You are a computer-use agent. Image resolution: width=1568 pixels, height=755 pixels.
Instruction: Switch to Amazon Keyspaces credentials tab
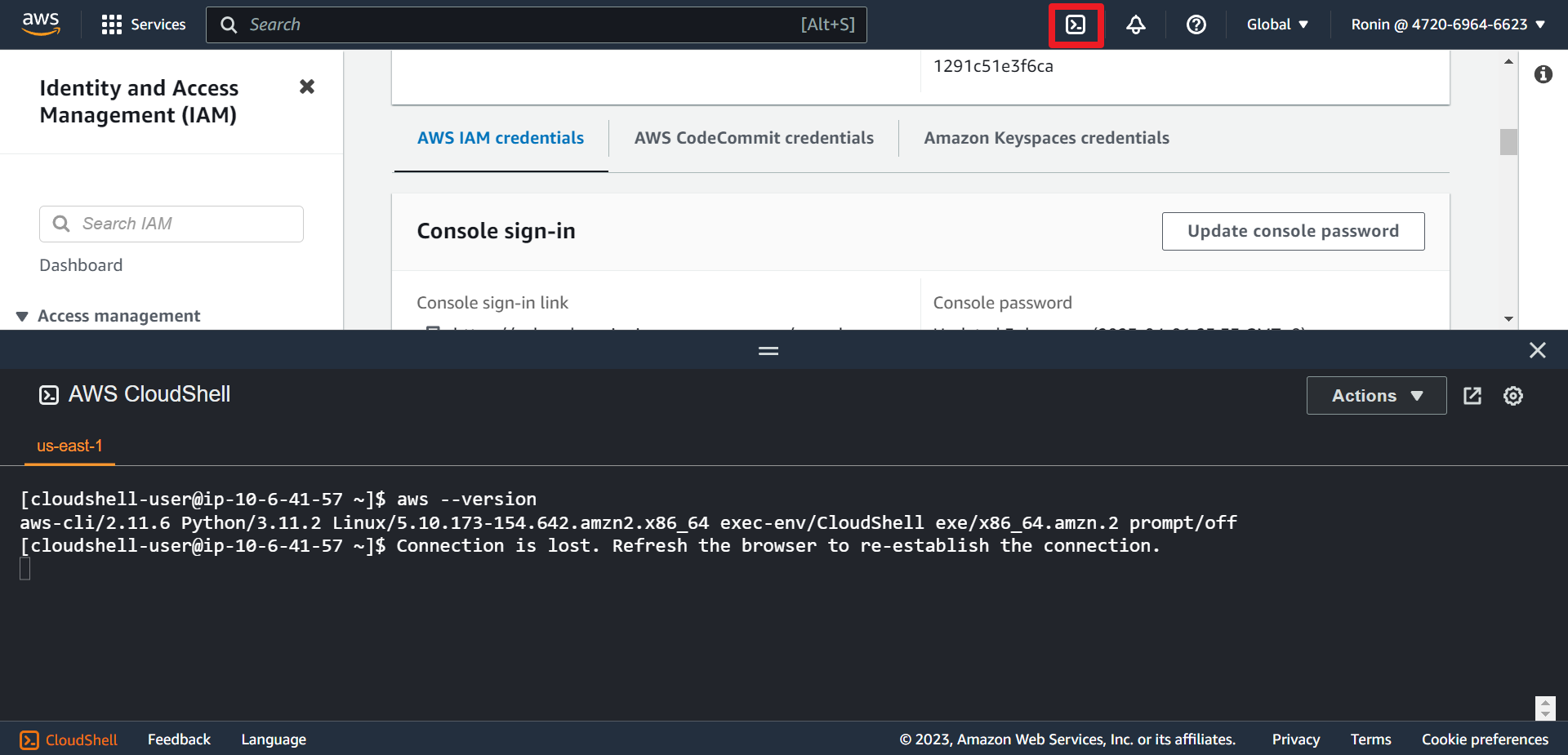coord(1046,138)
